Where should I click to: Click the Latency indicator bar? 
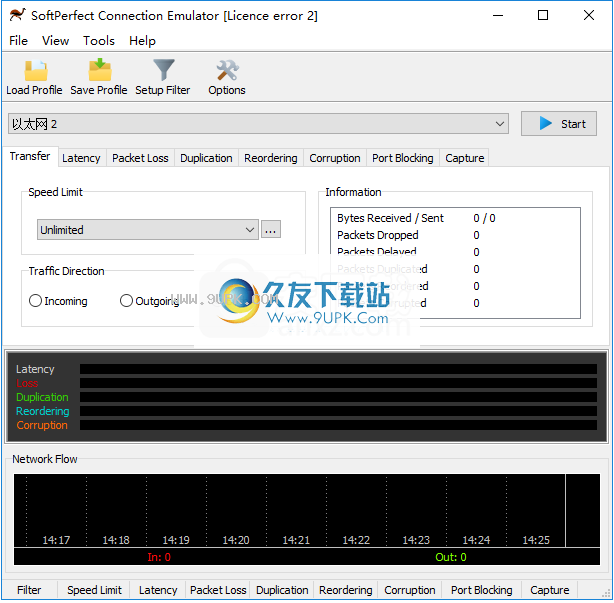338,369
